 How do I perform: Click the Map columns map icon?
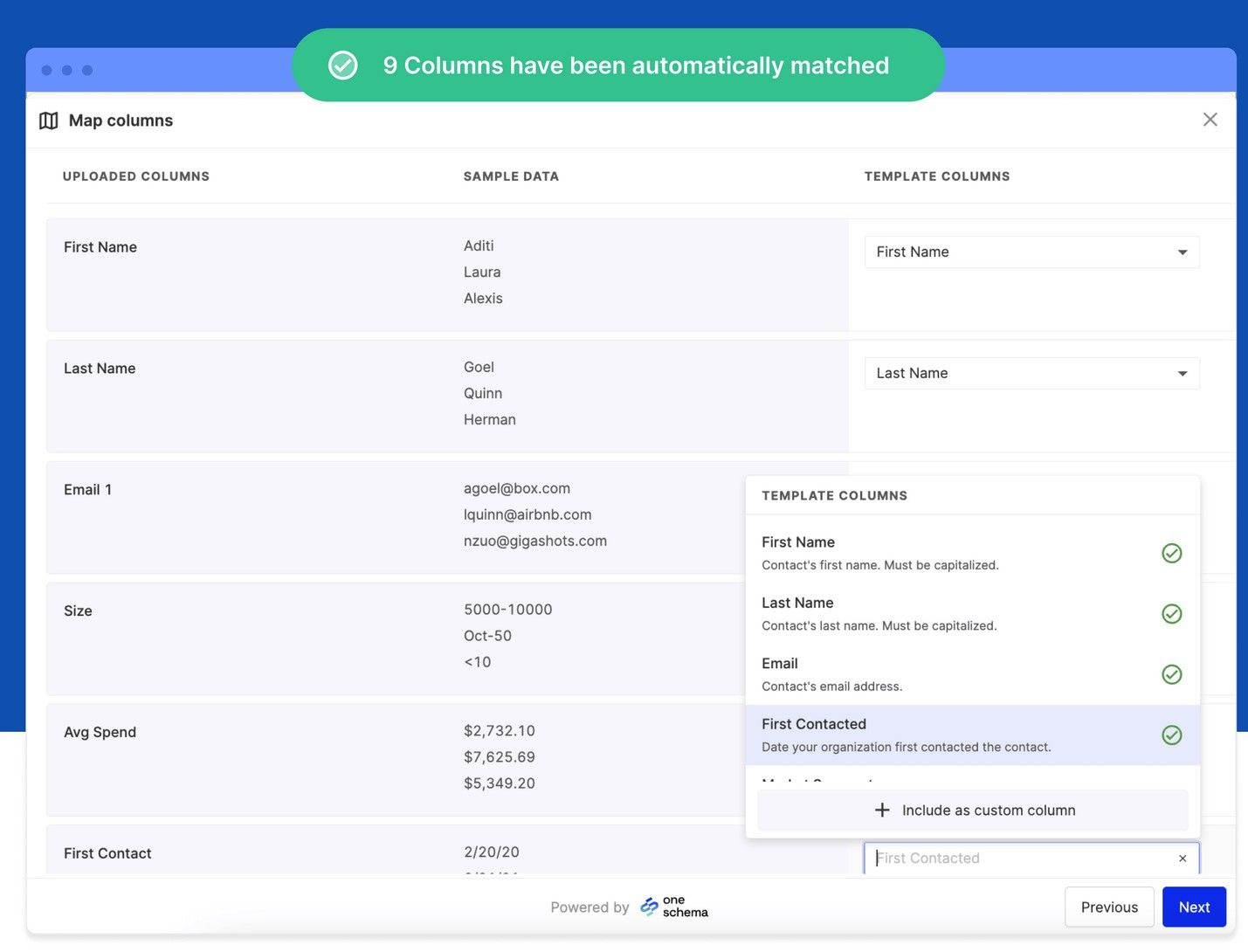pos(49,121)
